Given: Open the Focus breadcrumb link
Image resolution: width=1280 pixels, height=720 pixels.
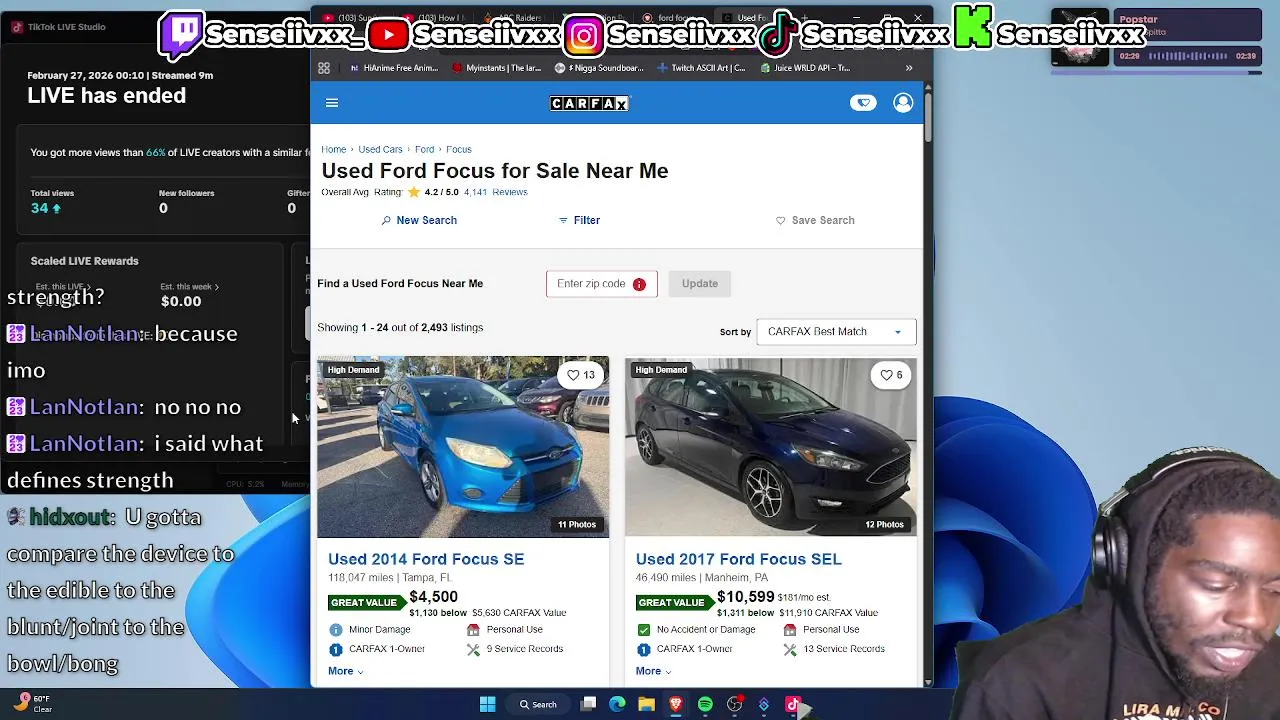Looking at the screenshot, I should click(458, 149).
